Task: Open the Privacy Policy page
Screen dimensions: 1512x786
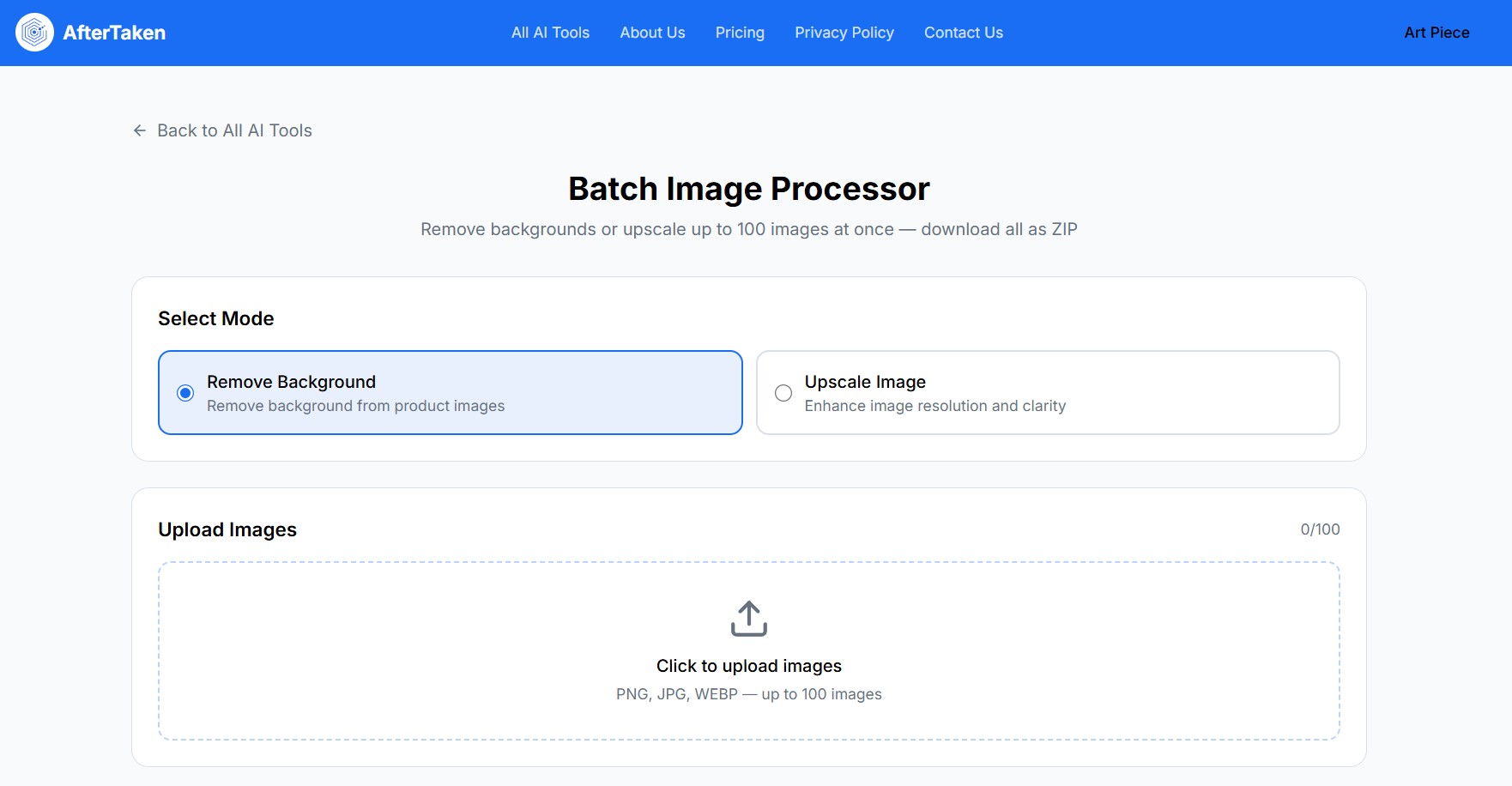Action: click(x=844, y=33)
